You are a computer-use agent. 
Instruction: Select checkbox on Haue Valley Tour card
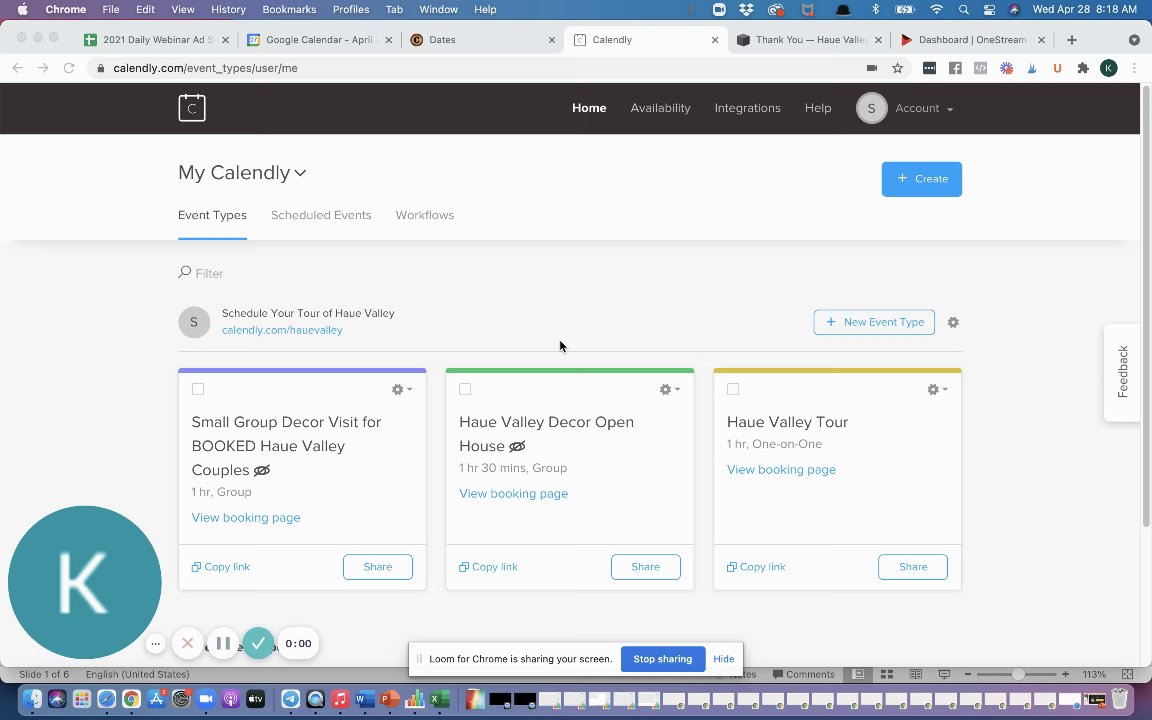(x=732, y=389)
